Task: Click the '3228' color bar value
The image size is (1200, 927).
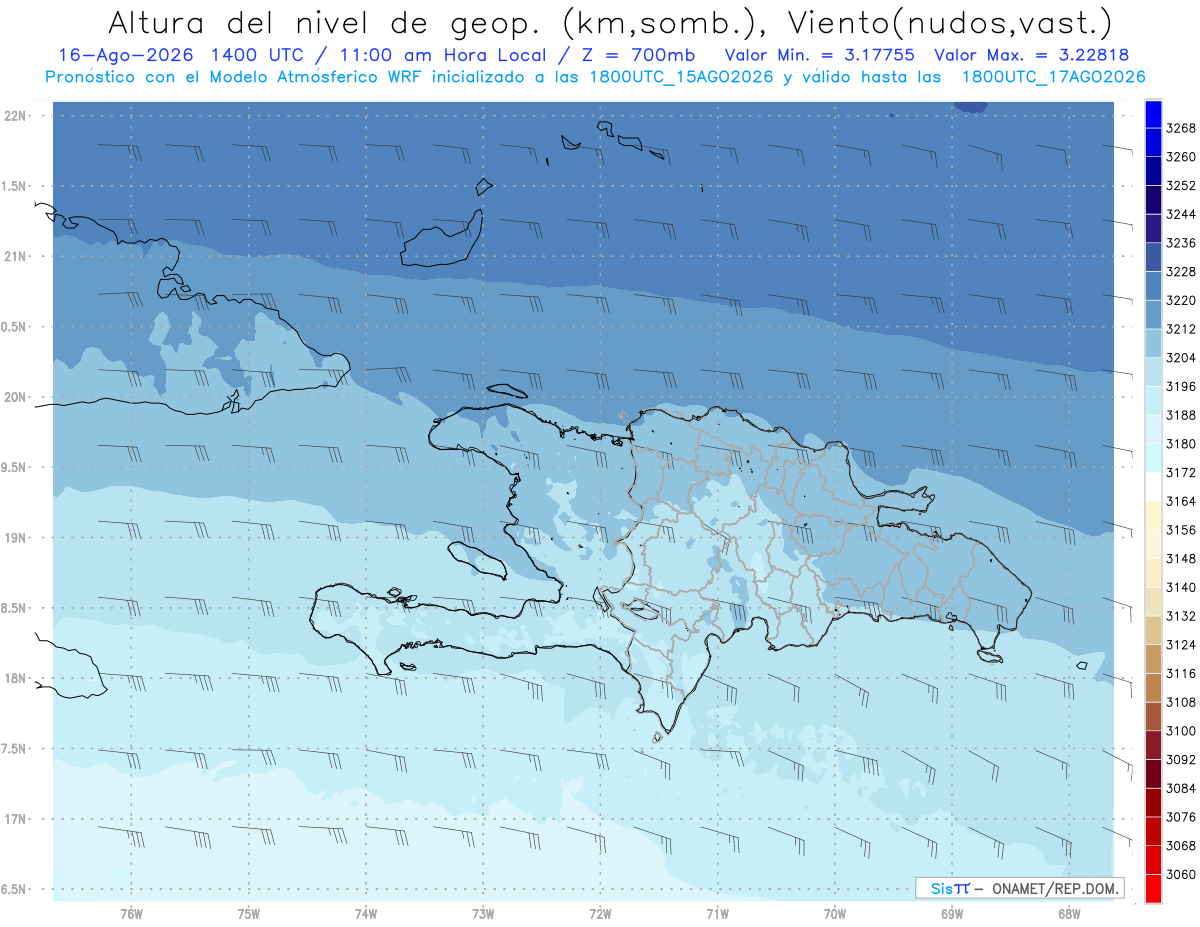Action: [1181, 272]
